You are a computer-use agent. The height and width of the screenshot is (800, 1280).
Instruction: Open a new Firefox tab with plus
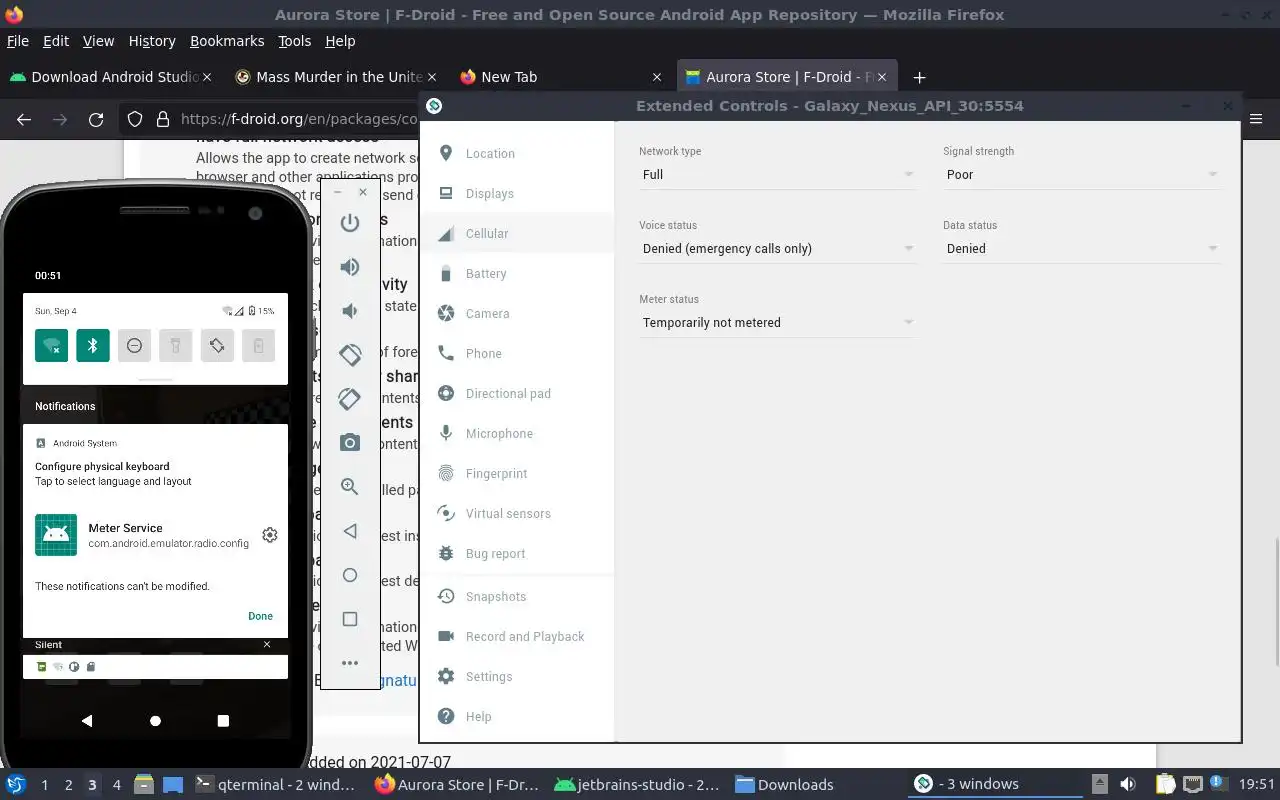click(919, 77)
